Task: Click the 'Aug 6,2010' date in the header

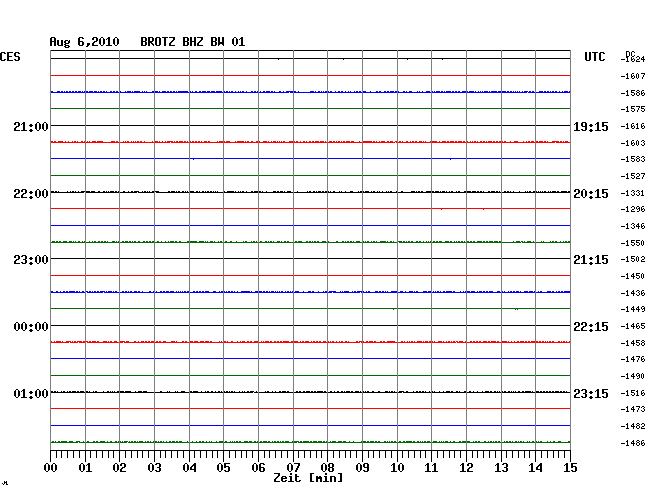Action: click(x=84, y=42)
